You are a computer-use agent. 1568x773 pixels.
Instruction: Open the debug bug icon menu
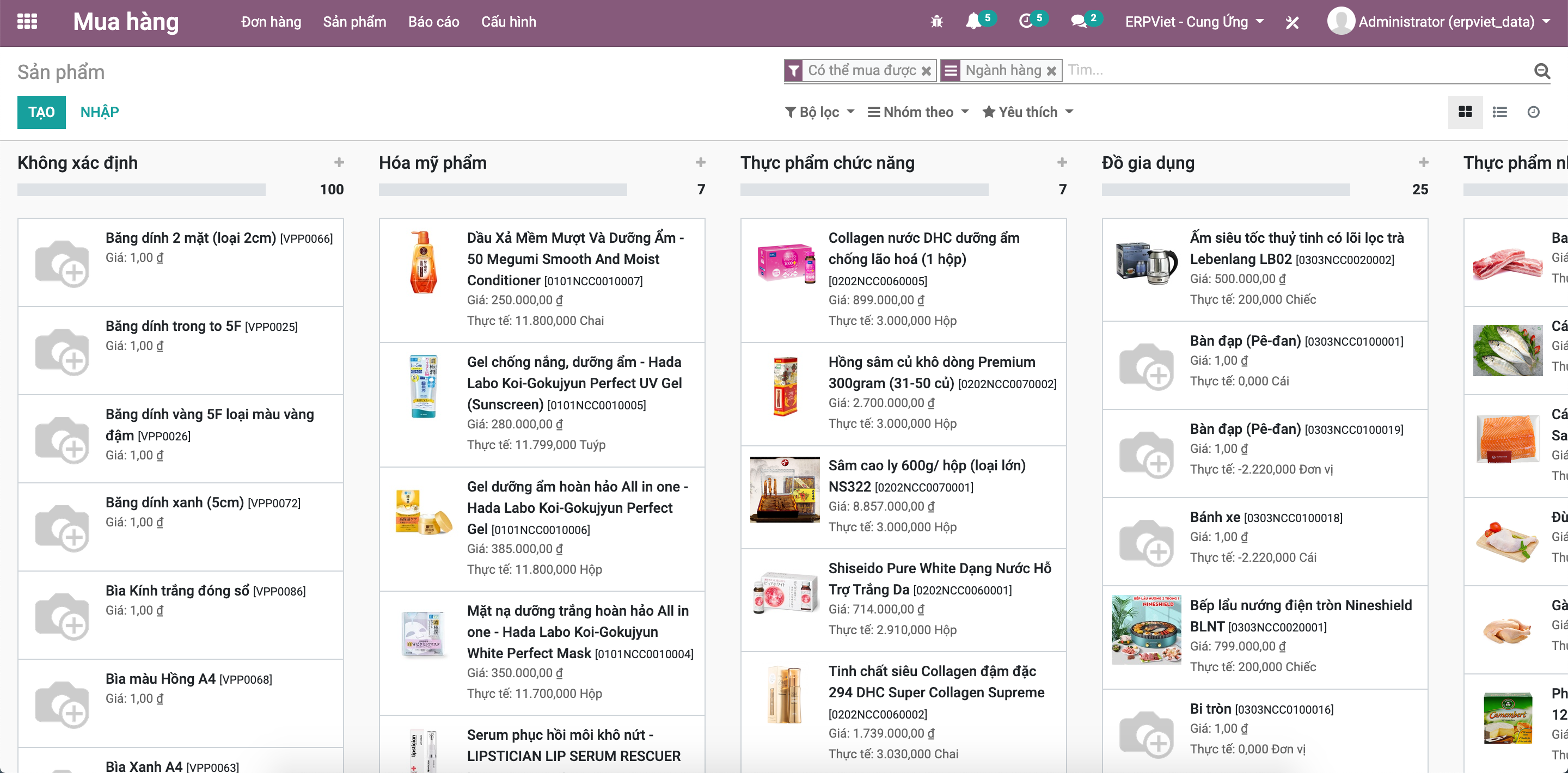point(936,22)
